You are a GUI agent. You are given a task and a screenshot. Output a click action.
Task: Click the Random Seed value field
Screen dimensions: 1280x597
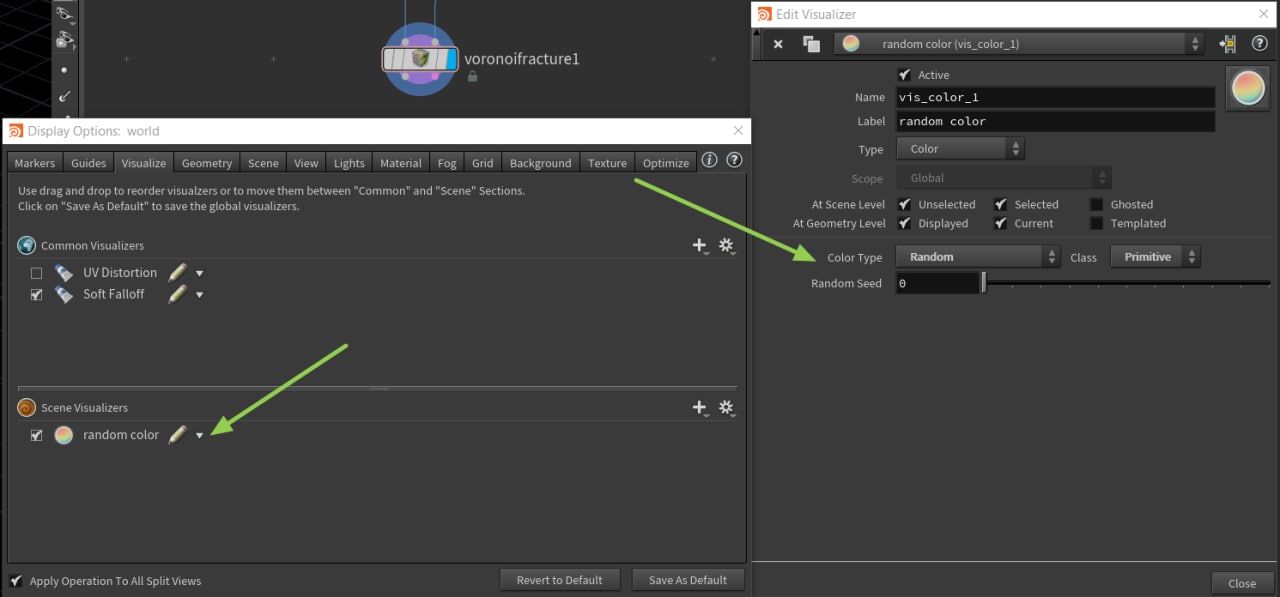pyautogui.click(x=936, y=284)
